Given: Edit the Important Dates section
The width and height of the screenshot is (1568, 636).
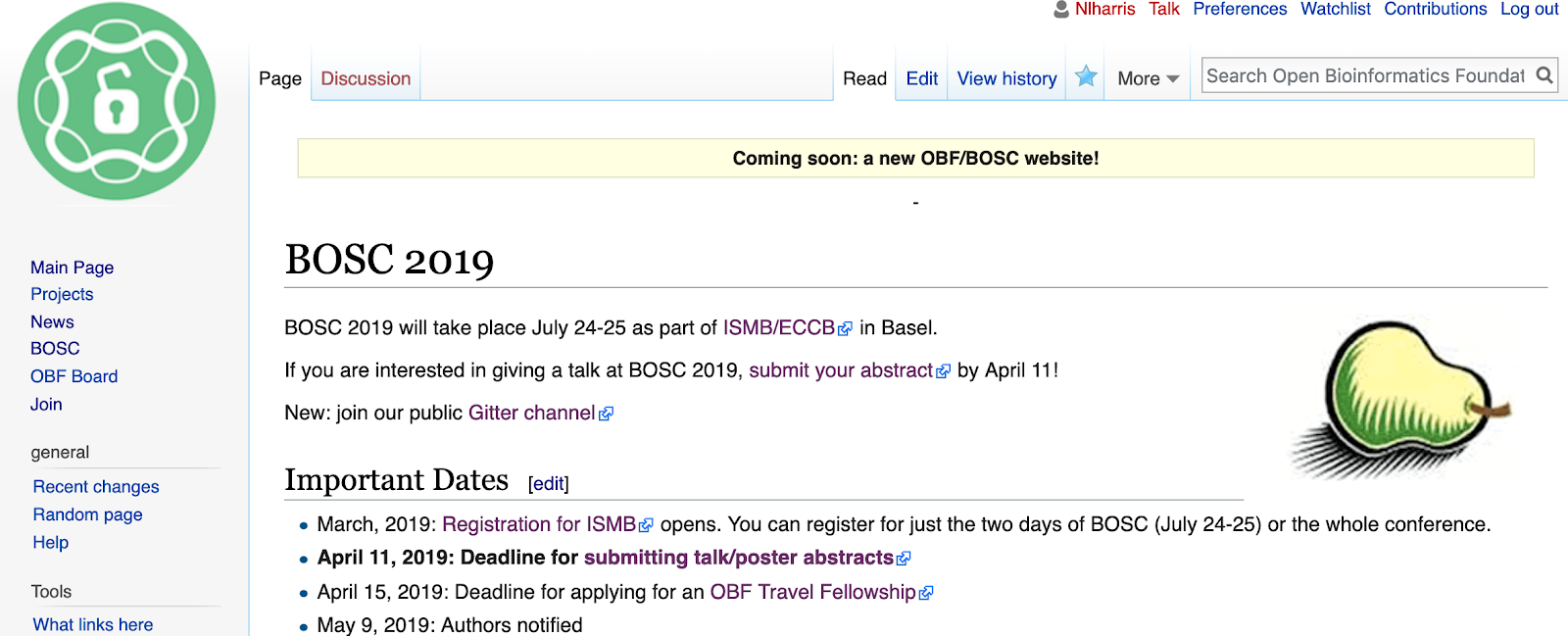Looking at the screenshot, I should [548, 483].
